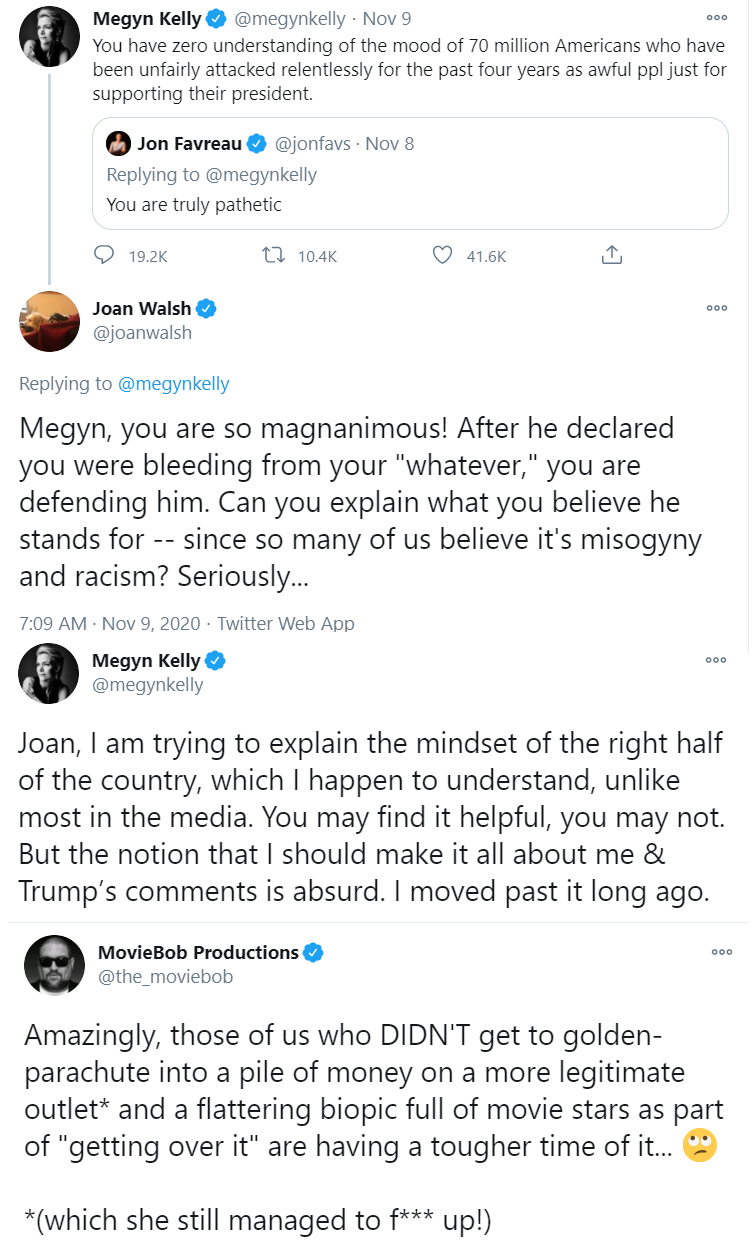
Task: Open the Joan Walsh display name link
Action: click(142, 308)
